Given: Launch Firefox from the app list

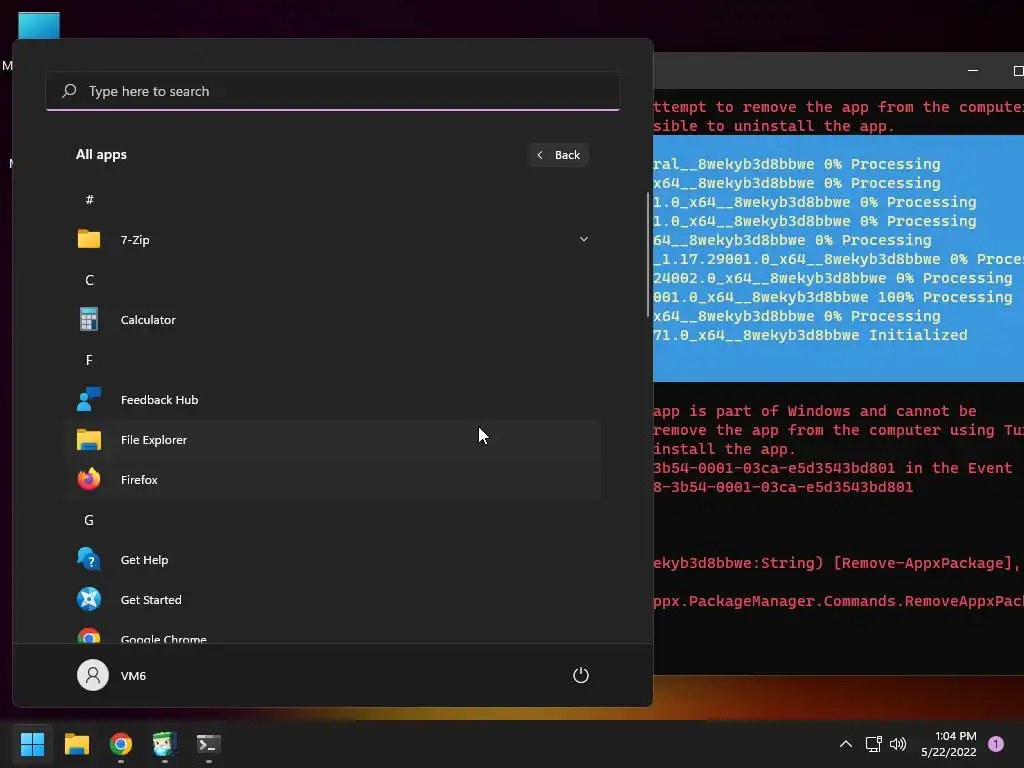Looking at the screenshot, I should click(332, 479).
